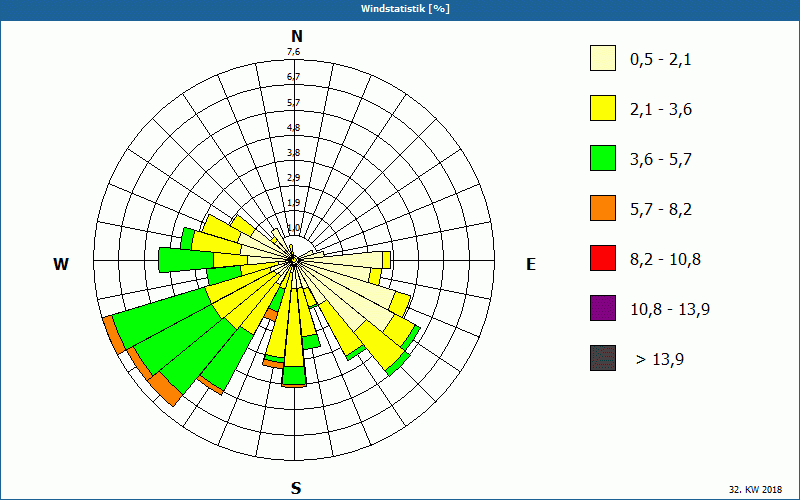Click the 1,0 ring scale value
Screen dimensions: 800x500
click(293, 228)
